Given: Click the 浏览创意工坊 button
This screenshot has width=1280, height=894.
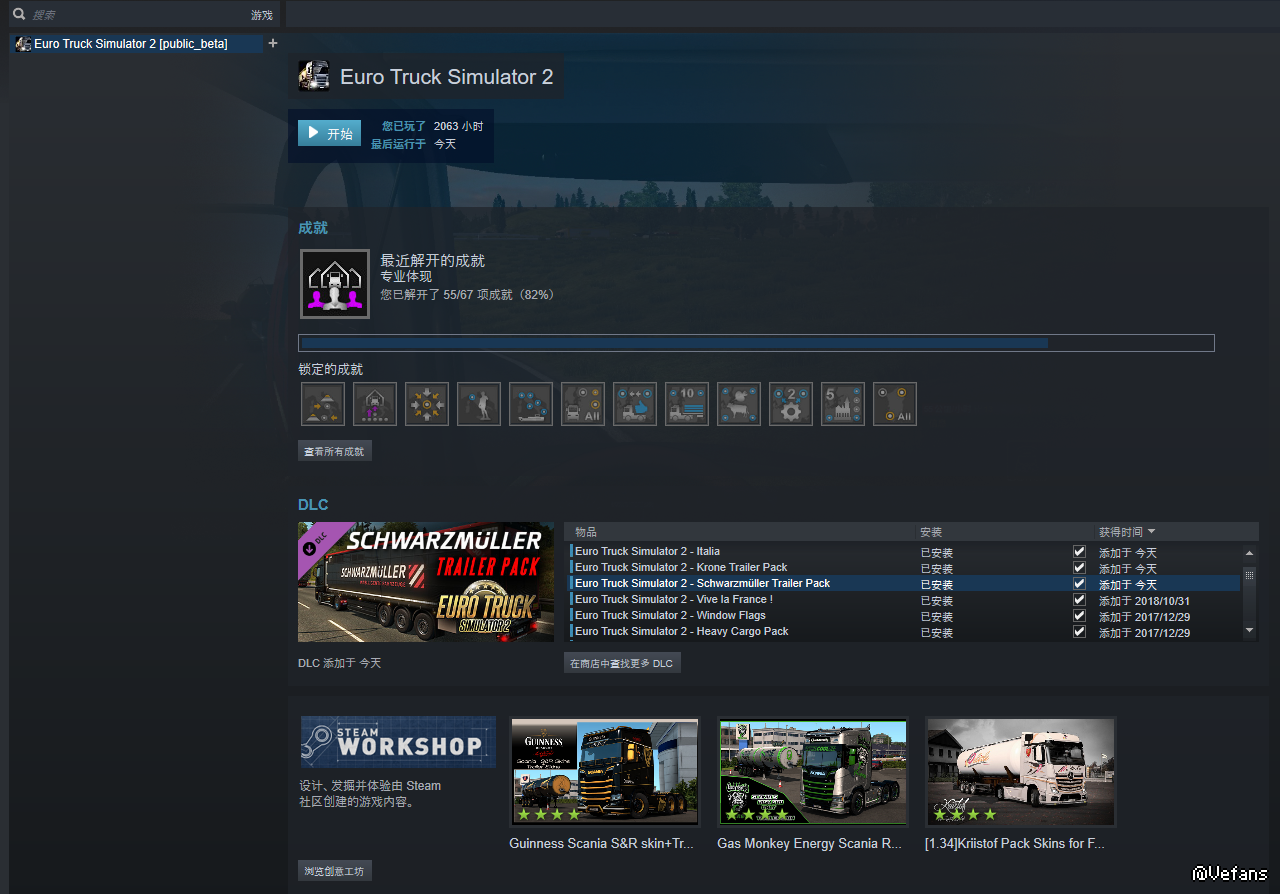Looking at the screenshot, I should coord(335,871).
